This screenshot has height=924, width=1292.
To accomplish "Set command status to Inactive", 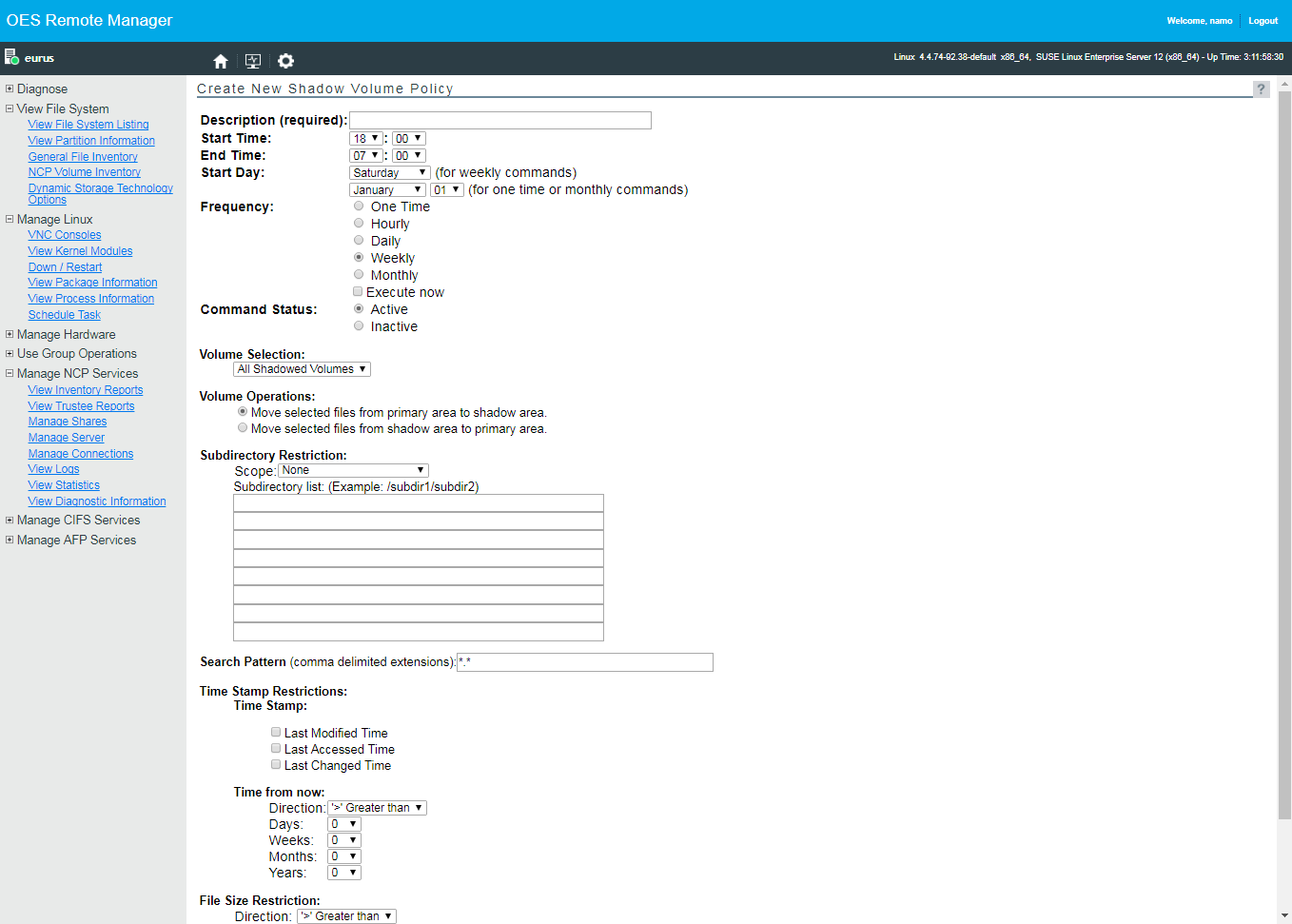I will click(x=359, y=325).
